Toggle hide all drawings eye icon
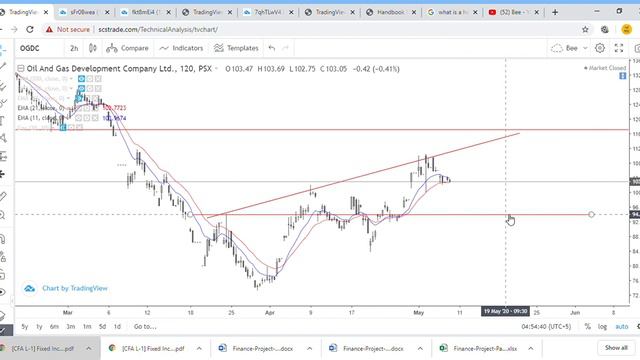The height and width of the screenshot is (360, 640). 2,292
